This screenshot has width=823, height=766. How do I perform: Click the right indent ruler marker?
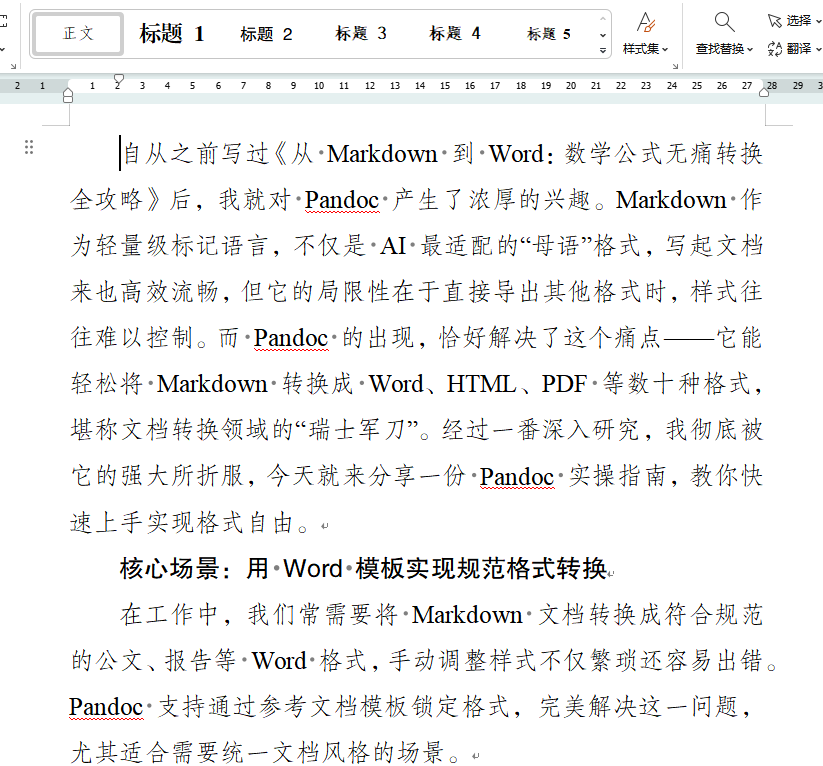click(x=764, y=92)
